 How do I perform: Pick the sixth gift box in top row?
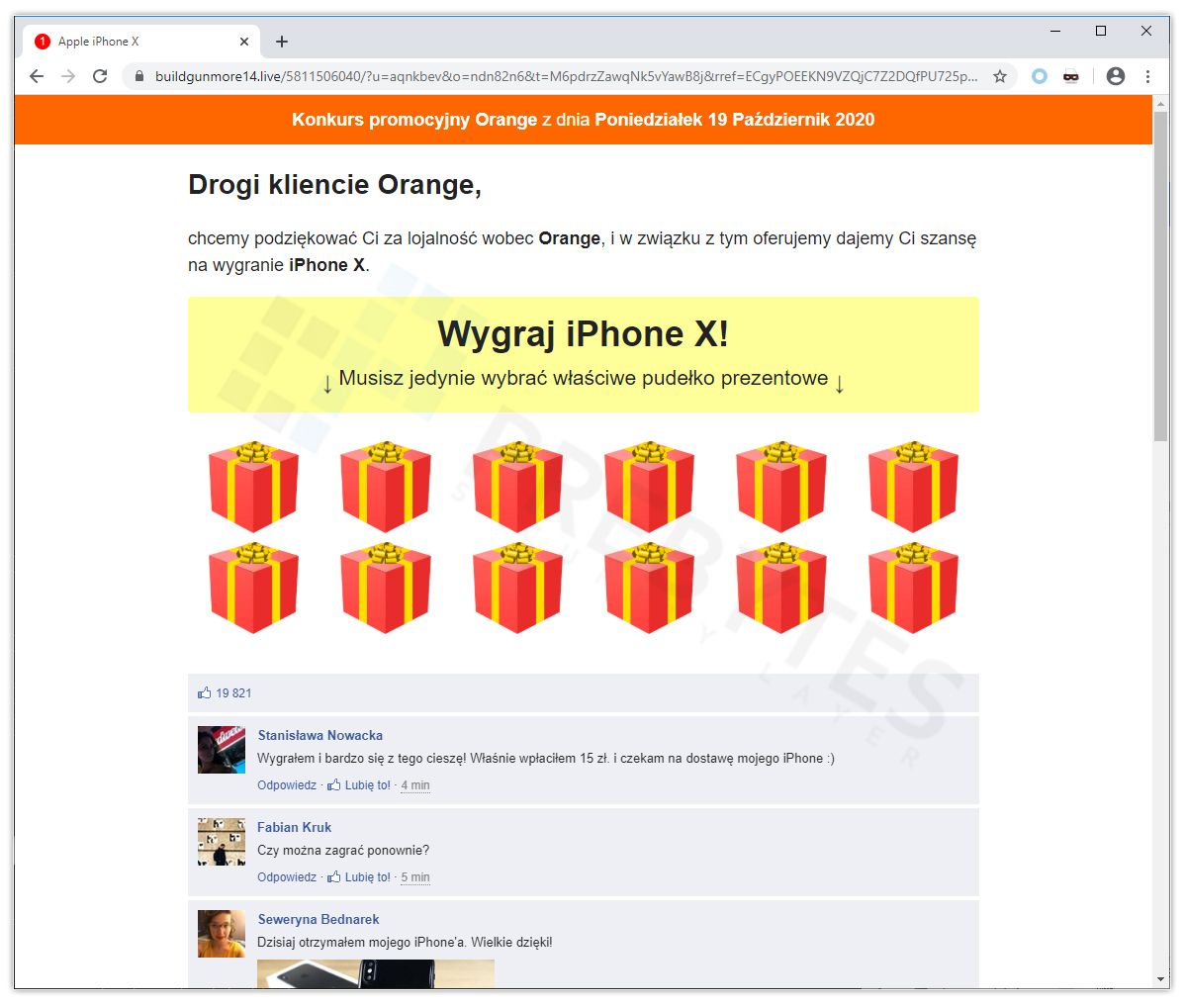pyautogui.click(x=913, y=487)
